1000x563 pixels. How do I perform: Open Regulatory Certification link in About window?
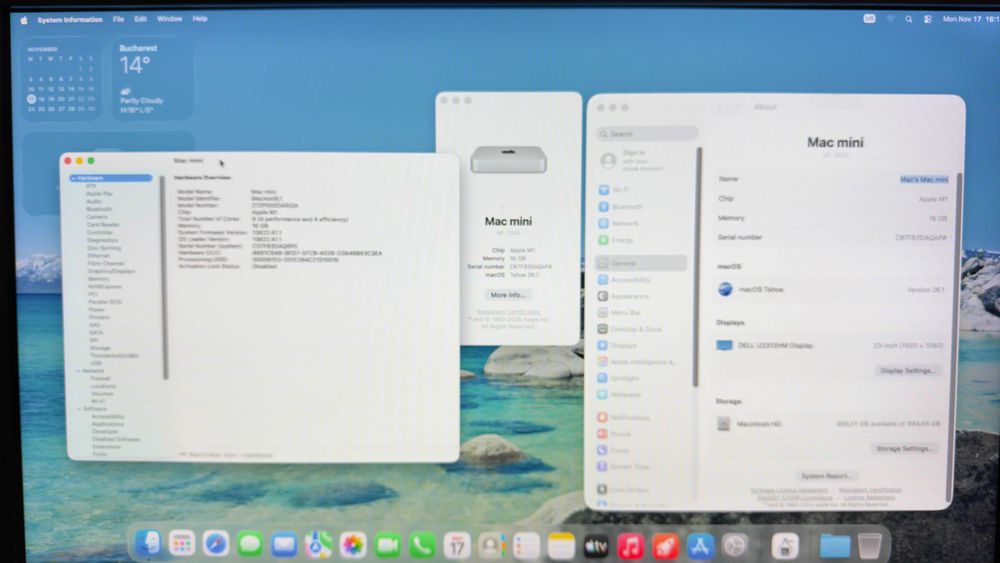click(x=508, y=312)
